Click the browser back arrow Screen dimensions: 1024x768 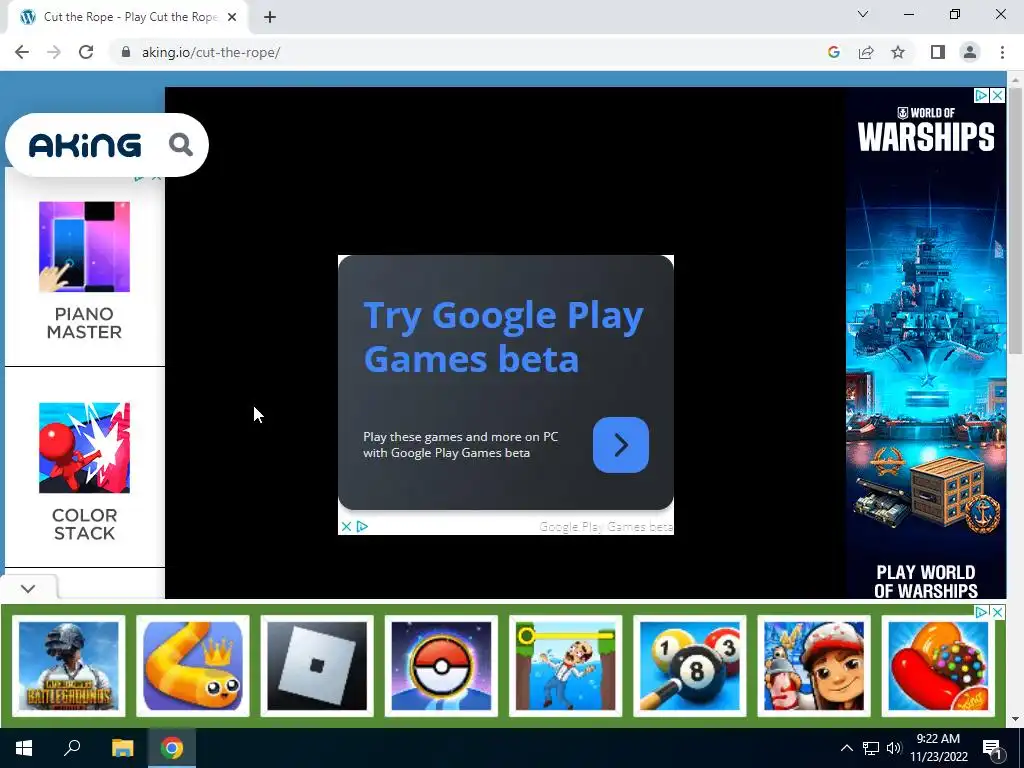(x=22, y=52)
